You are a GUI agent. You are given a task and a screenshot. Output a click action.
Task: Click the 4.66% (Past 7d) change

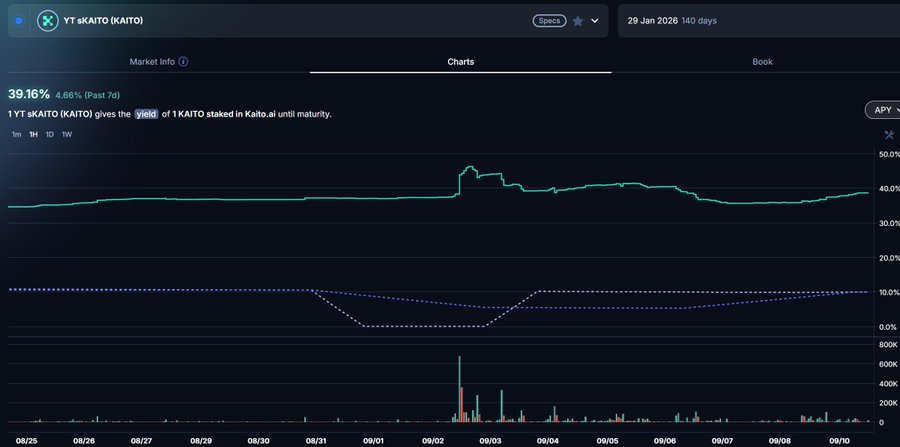(x=88, y=95)
